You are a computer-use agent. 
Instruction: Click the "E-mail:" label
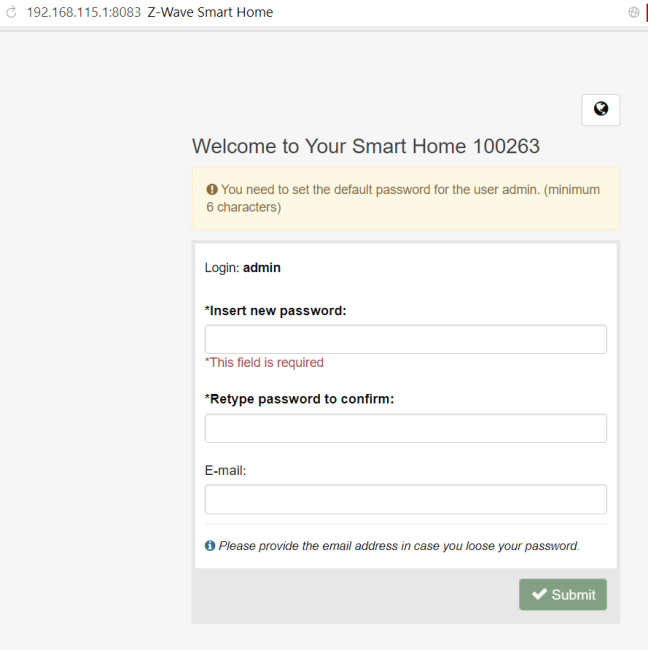[225, 470]
